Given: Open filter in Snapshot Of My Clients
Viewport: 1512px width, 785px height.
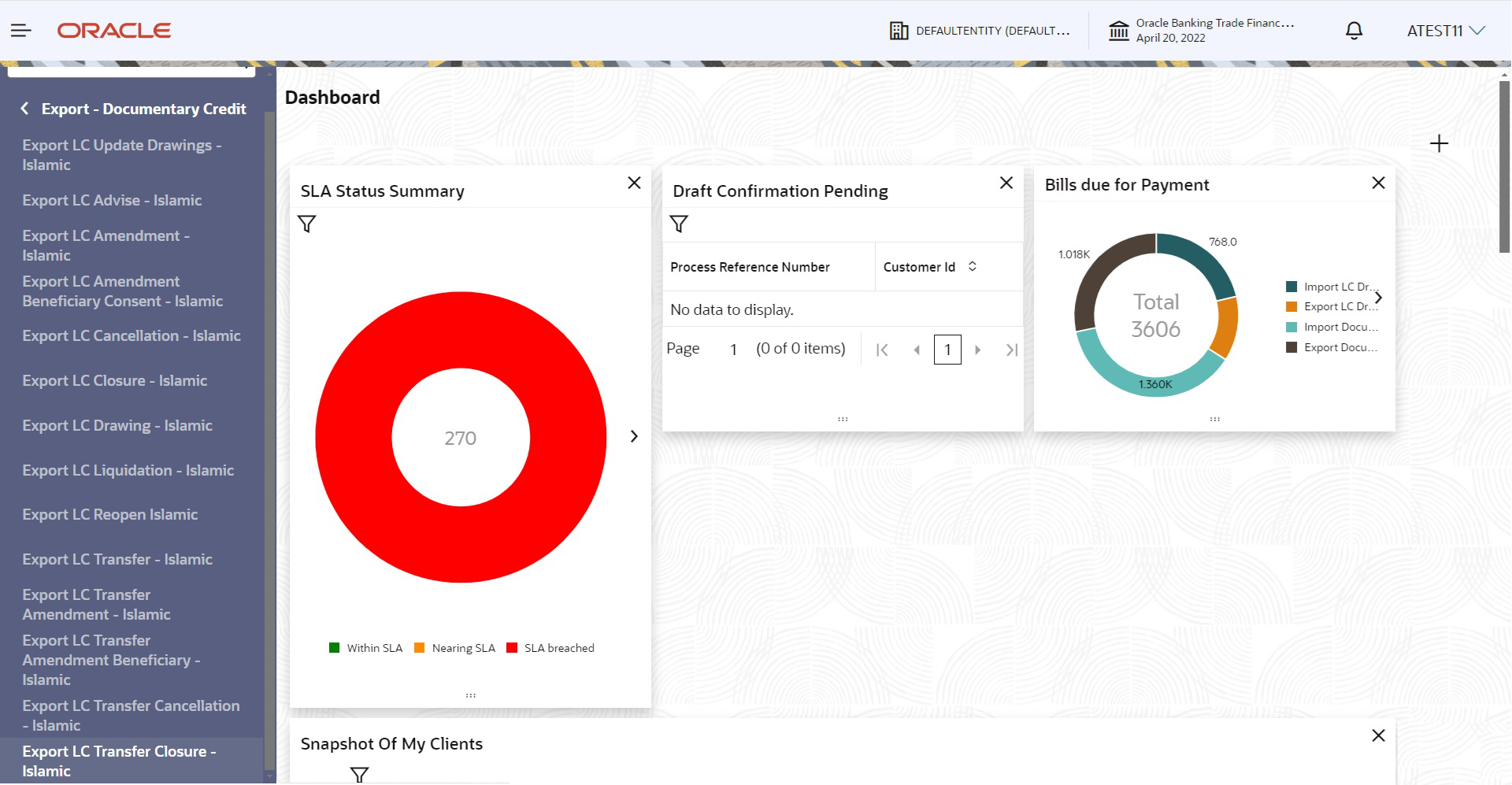Looking at the screenshot, I should pos(359,775).
